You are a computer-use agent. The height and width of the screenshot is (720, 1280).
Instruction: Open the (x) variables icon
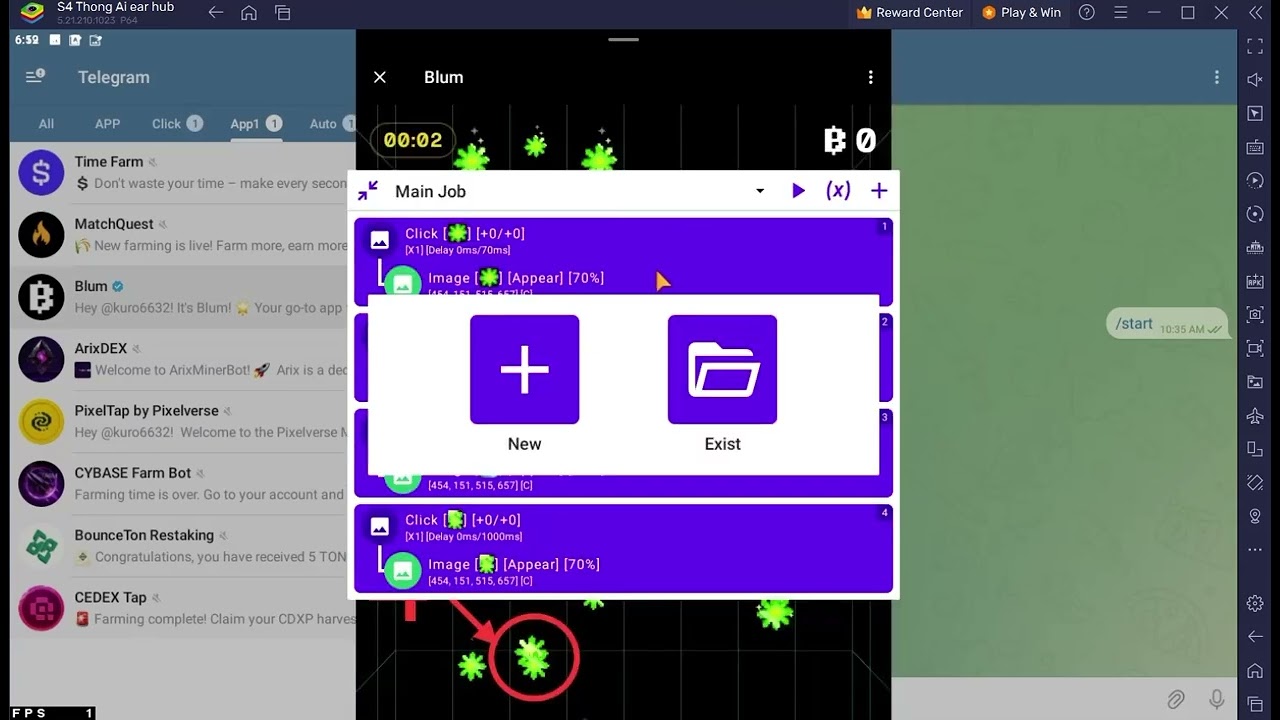(x=838, y=191)
